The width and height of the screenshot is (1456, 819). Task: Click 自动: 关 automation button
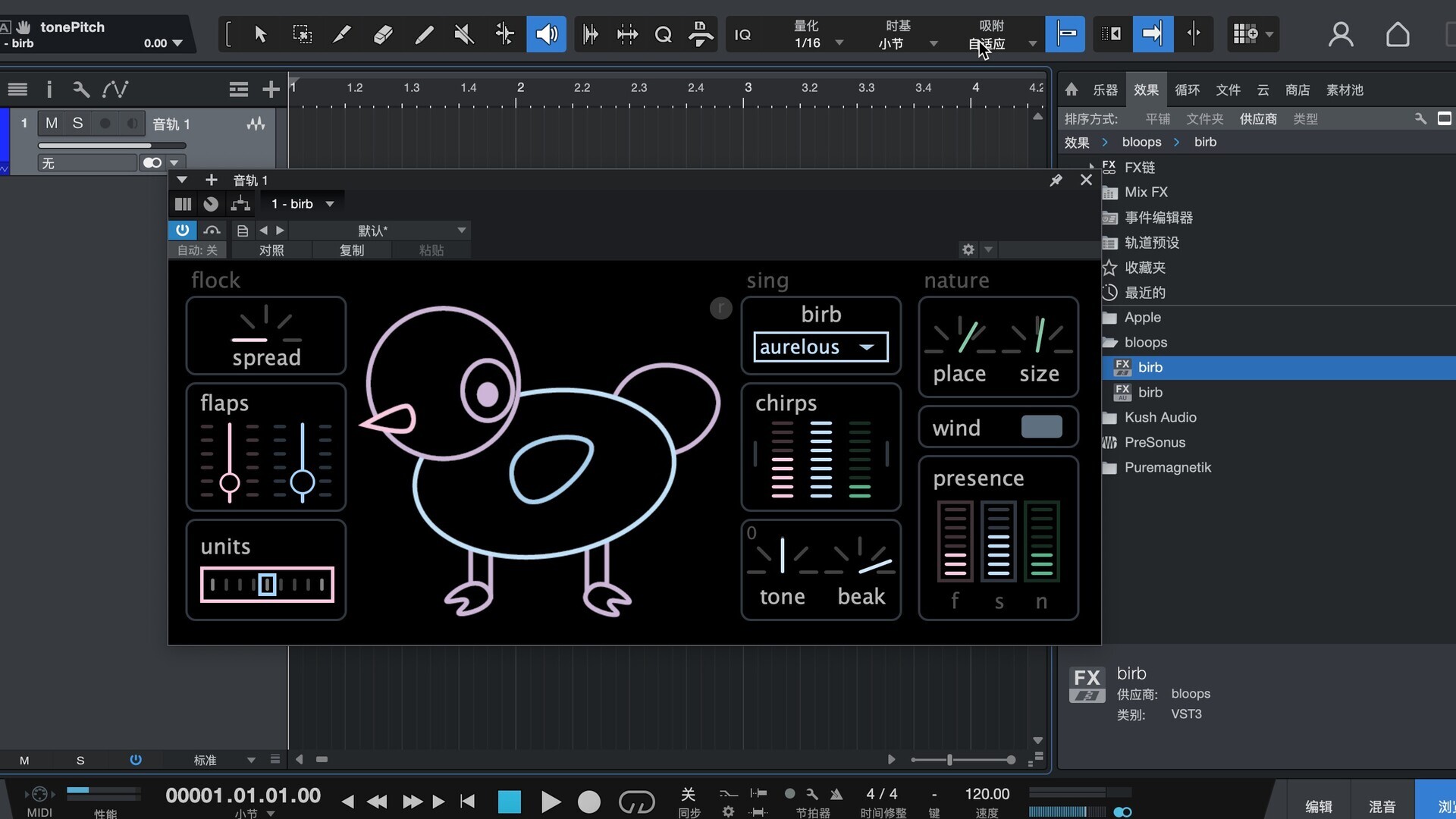click(x=197, y=250)
